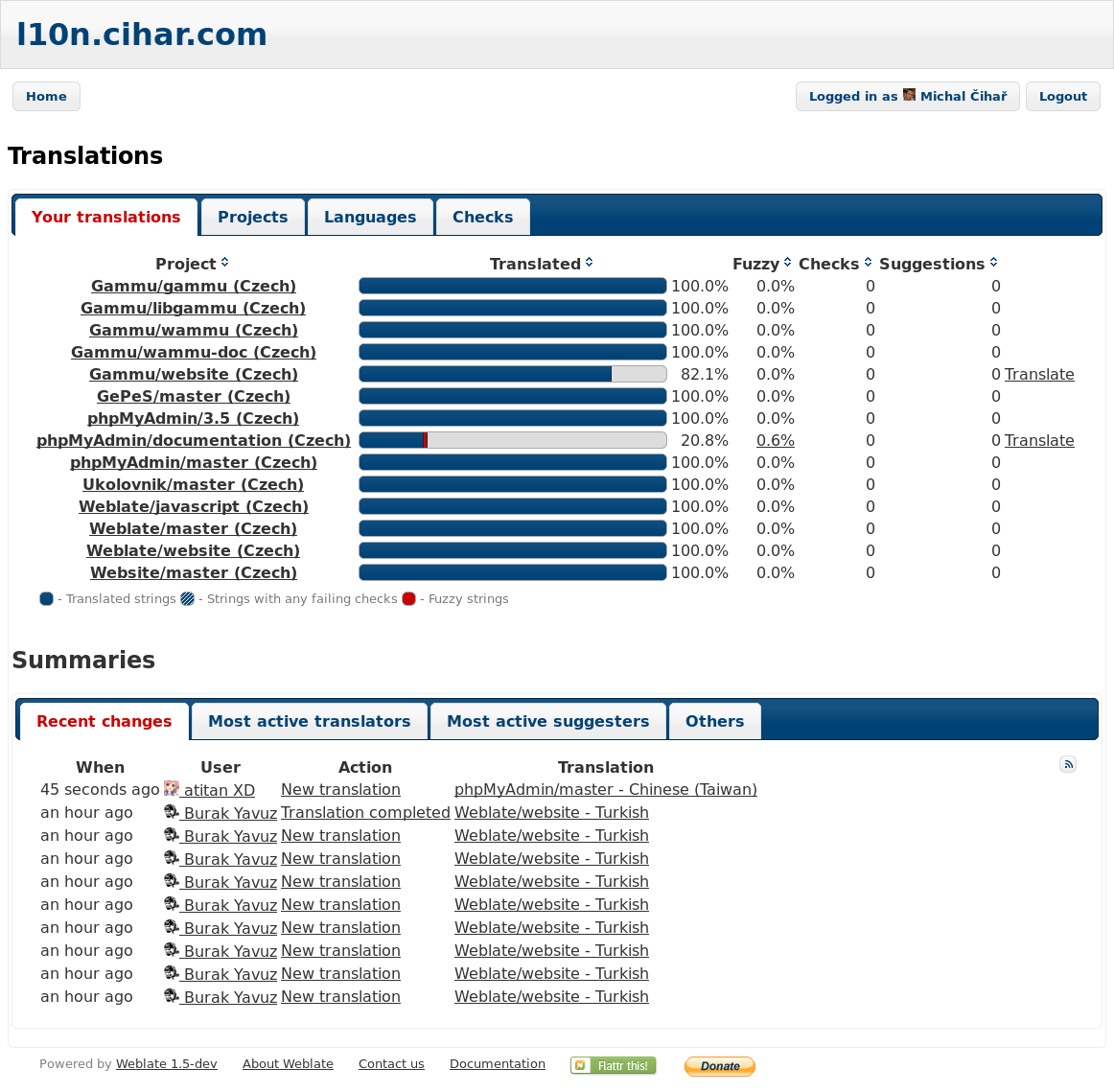This screenshot has width=1114, height=1092.
Task: Open Contact us footer link
Action: [391, 1063]
